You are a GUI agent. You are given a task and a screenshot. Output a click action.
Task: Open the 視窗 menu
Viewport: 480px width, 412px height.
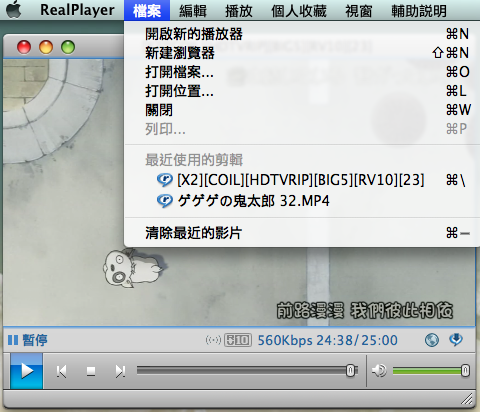coord(359,11)
